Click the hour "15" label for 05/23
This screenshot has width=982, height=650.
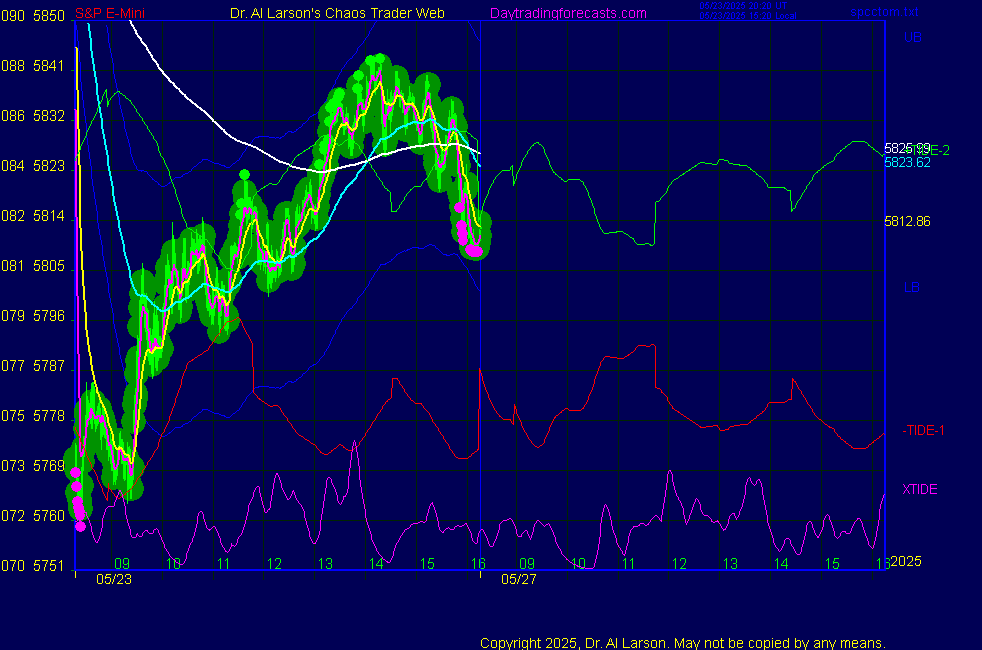[427, 564]
